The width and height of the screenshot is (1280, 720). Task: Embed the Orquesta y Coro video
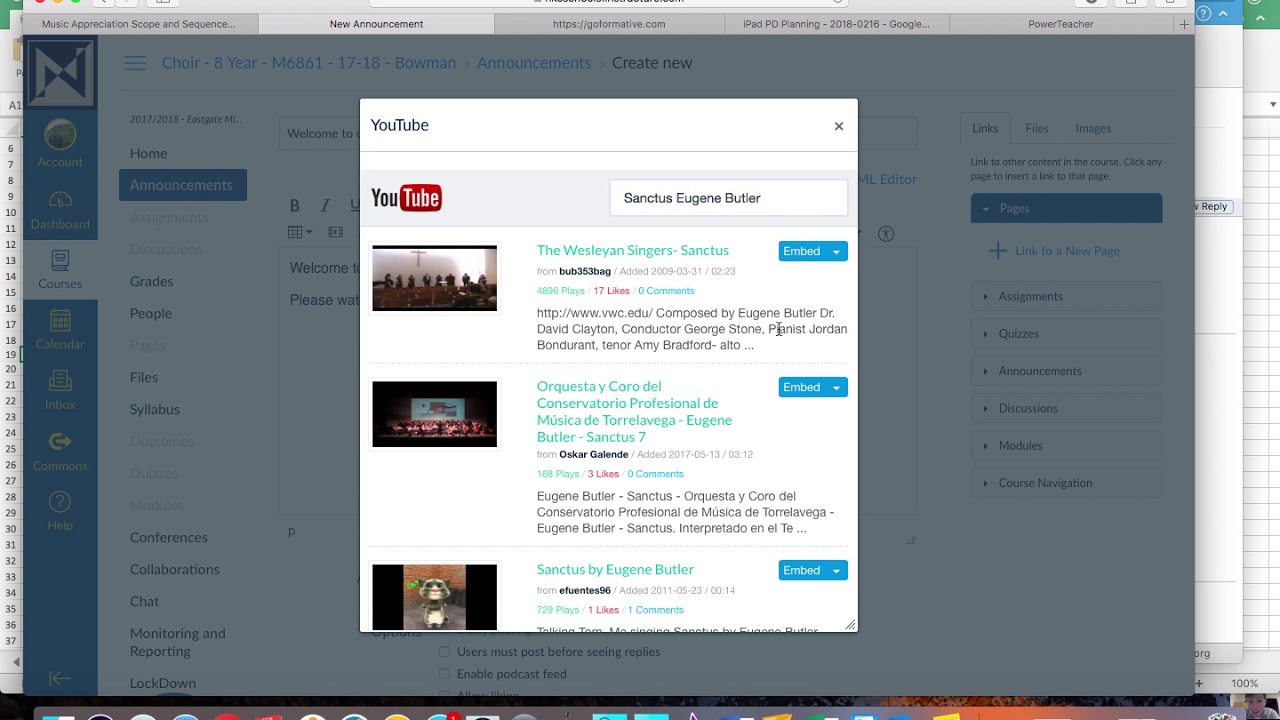pos(801,387)
